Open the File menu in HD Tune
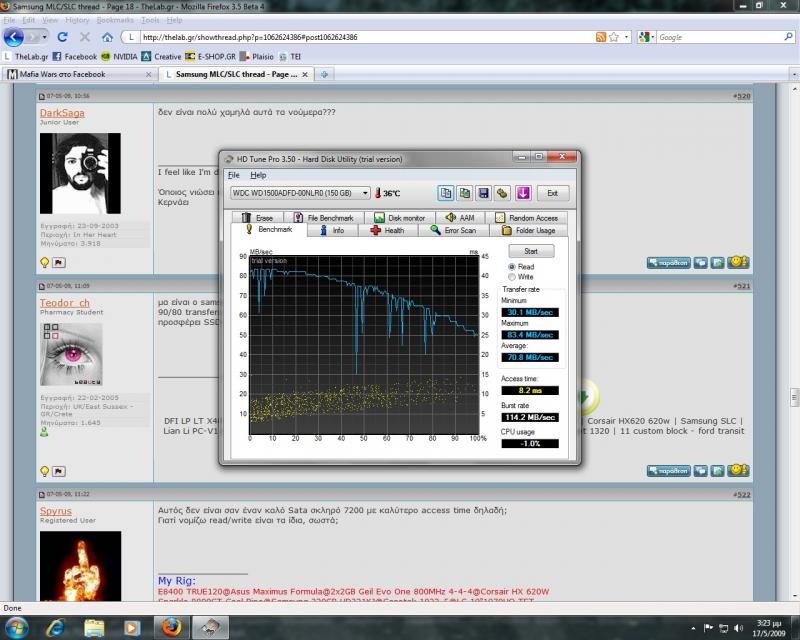The image size is (800, 640). click(x=234, y=175)
